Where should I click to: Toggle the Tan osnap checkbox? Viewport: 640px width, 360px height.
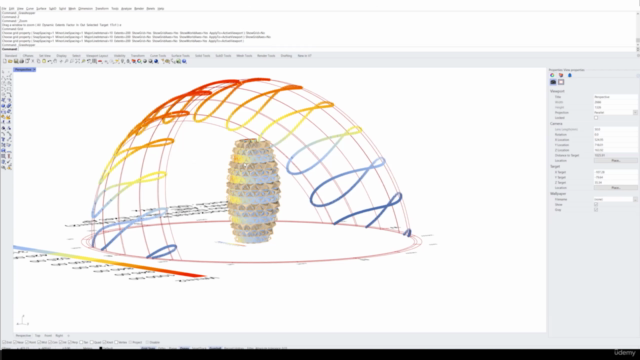tap(81, 342)
